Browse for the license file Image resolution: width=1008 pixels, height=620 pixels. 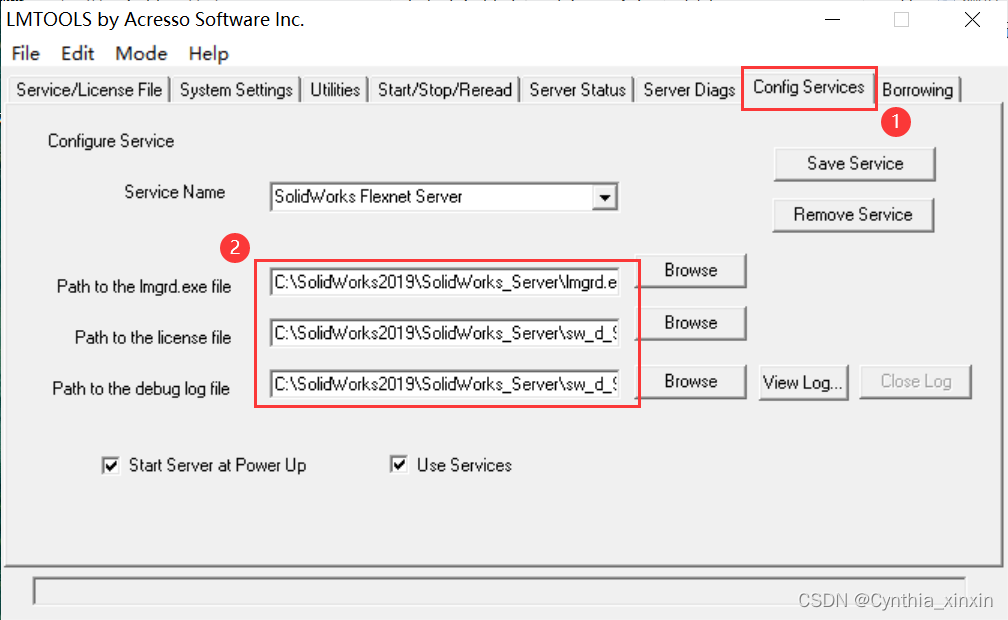coord(691,322)
